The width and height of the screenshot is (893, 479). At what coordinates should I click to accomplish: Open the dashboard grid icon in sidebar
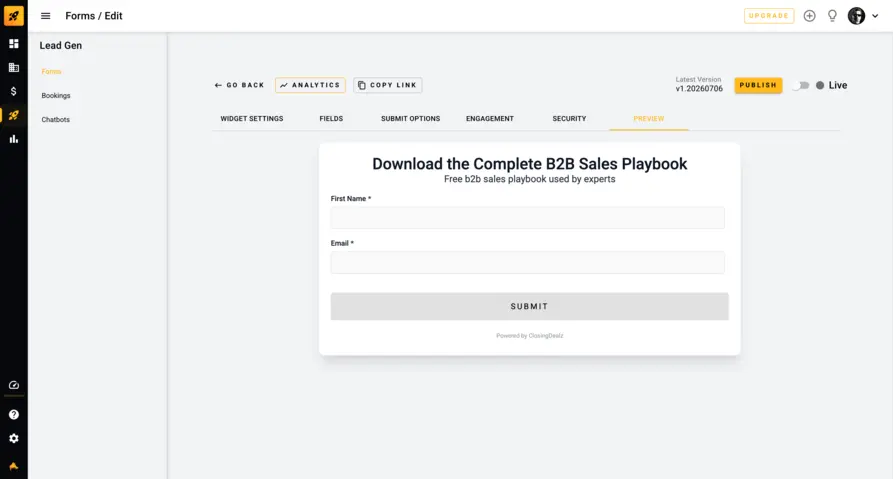pos(14,44)
